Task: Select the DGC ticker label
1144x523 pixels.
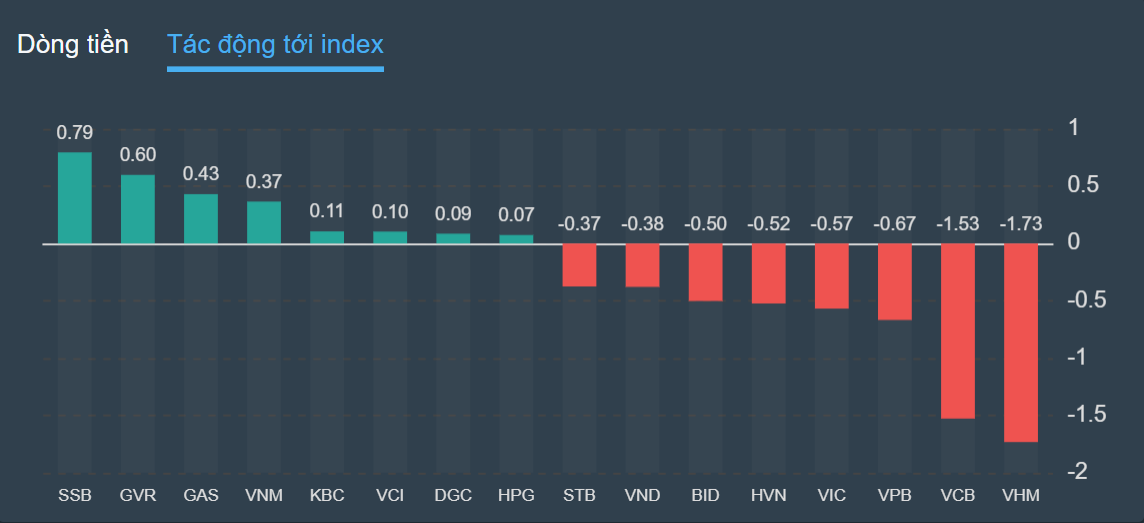Action: point(453,495)
